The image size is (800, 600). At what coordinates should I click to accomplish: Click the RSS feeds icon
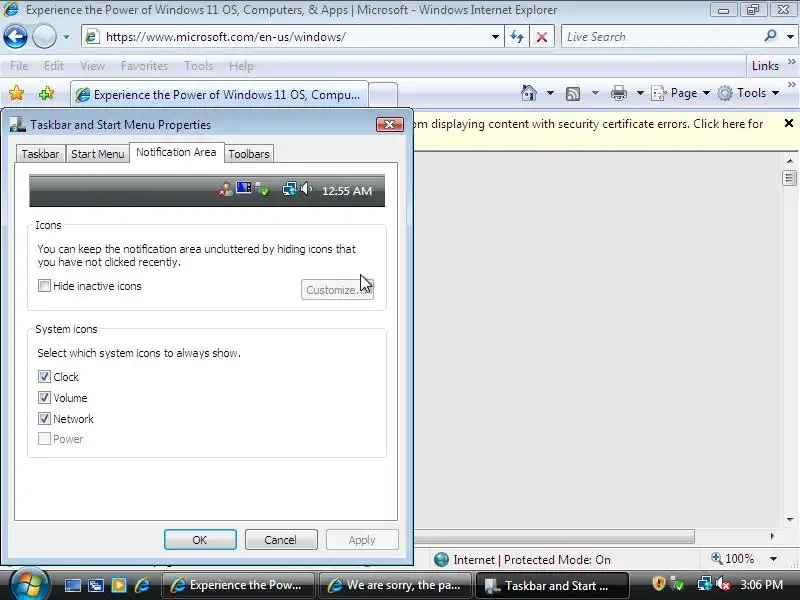(x=573, y=93)
